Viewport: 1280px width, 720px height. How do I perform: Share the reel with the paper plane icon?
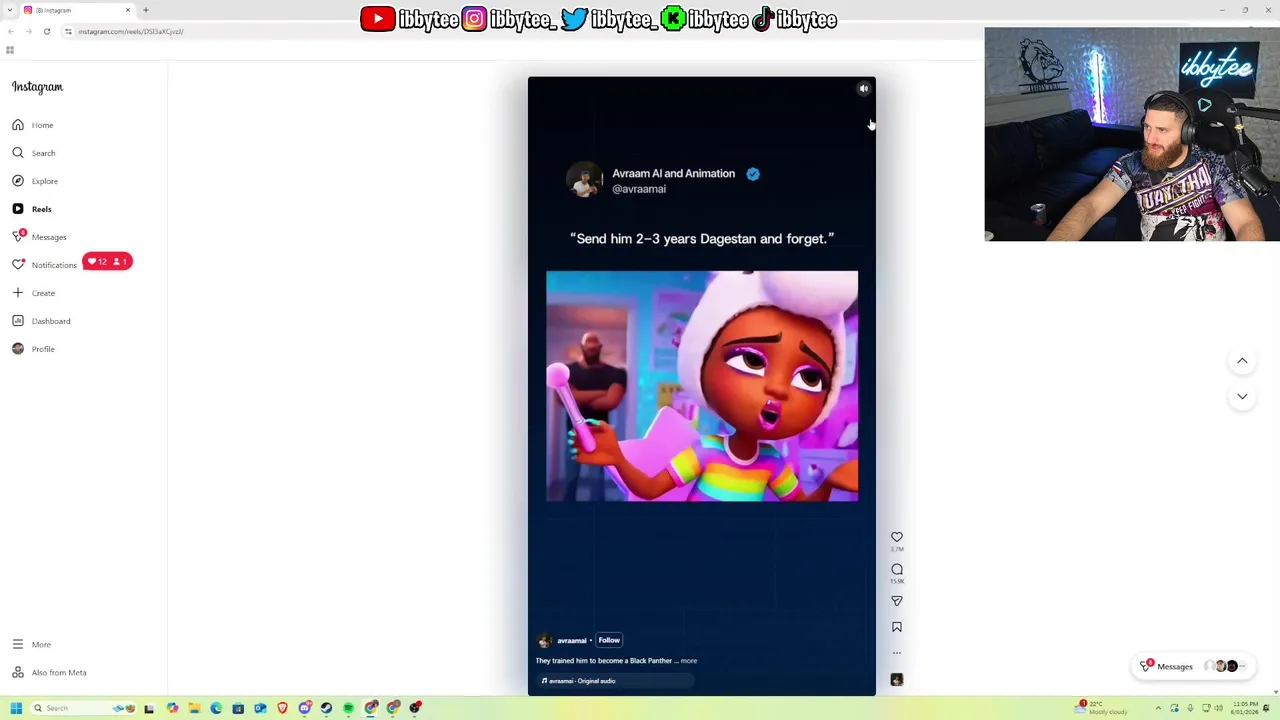[x=897, y=601]
